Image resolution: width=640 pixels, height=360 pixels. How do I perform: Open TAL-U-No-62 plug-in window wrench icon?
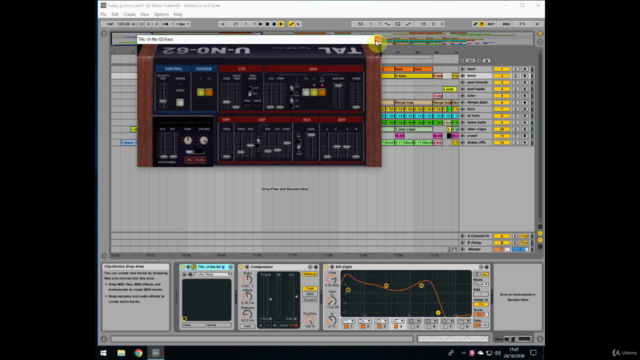coord(193,267)
